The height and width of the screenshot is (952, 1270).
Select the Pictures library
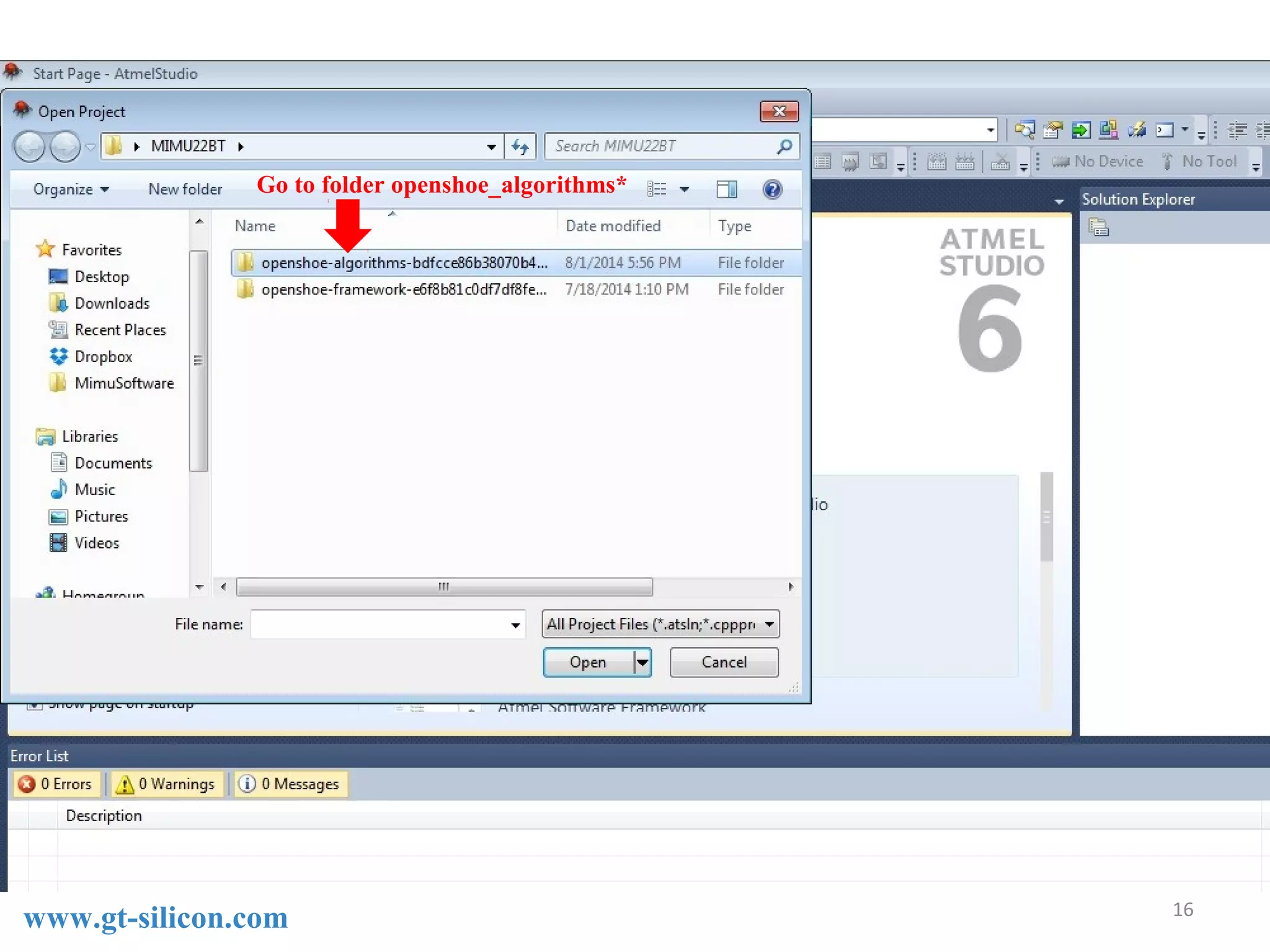click(101, 516)
